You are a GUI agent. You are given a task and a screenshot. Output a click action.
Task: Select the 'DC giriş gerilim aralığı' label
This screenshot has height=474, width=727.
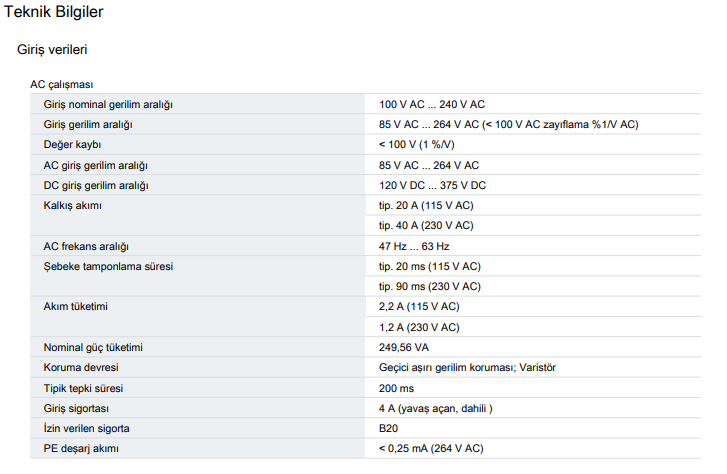(x=96, y=185)
